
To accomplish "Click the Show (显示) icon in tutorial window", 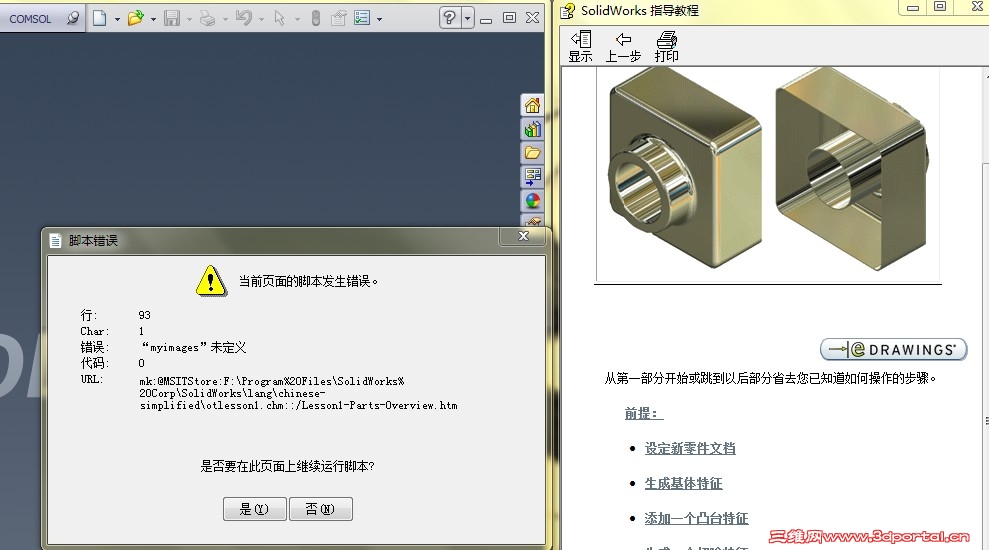I will click(x=580, y=47).
